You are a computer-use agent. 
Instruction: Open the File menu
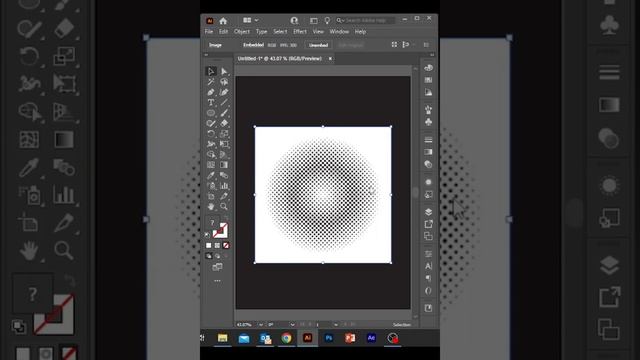[x=209, y=31]
